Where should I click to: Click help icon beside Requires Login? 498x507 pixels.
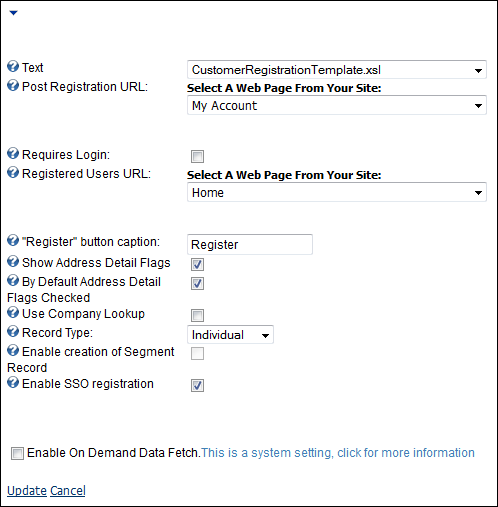pos(13,153)
